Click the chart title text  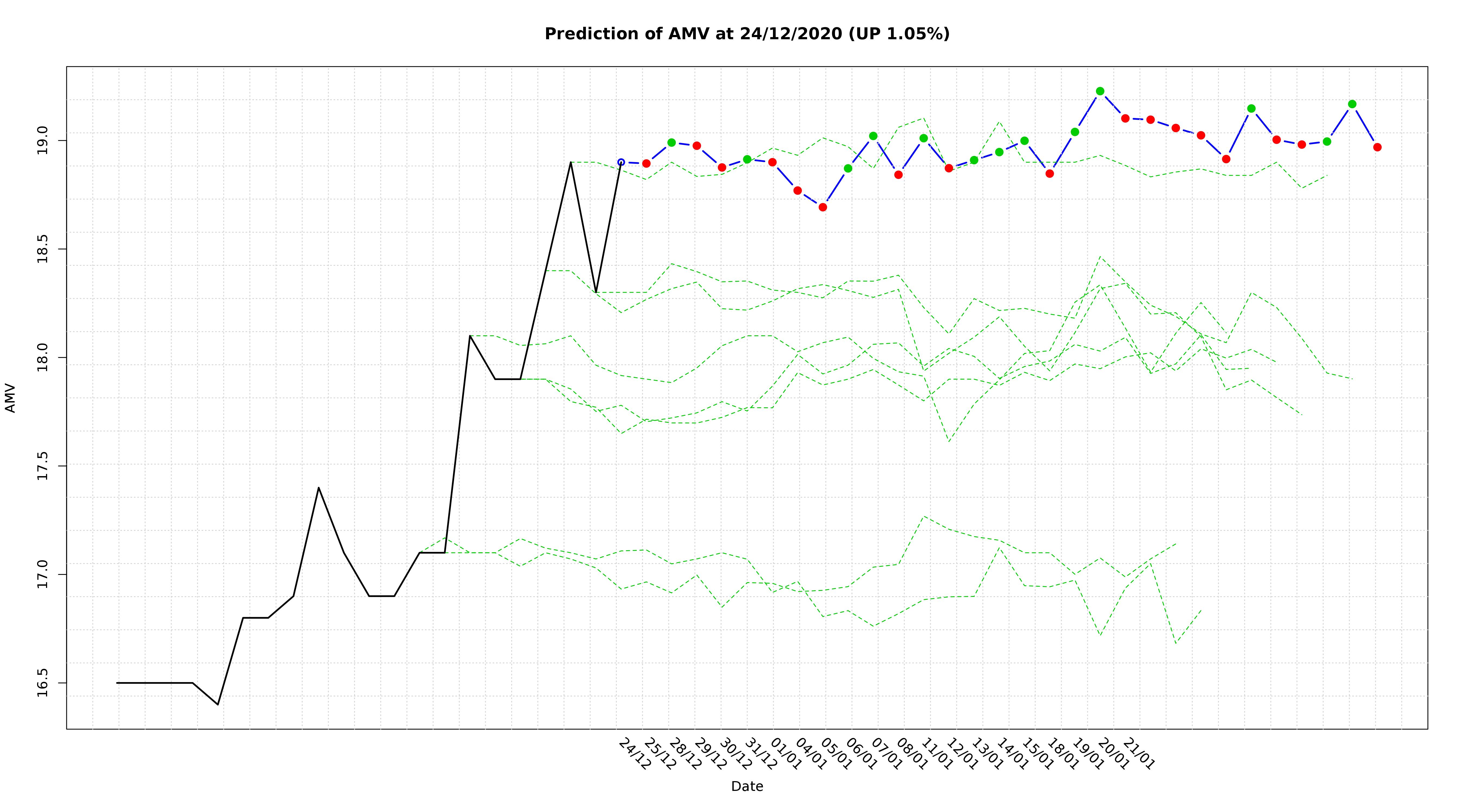tap(747, 34)
